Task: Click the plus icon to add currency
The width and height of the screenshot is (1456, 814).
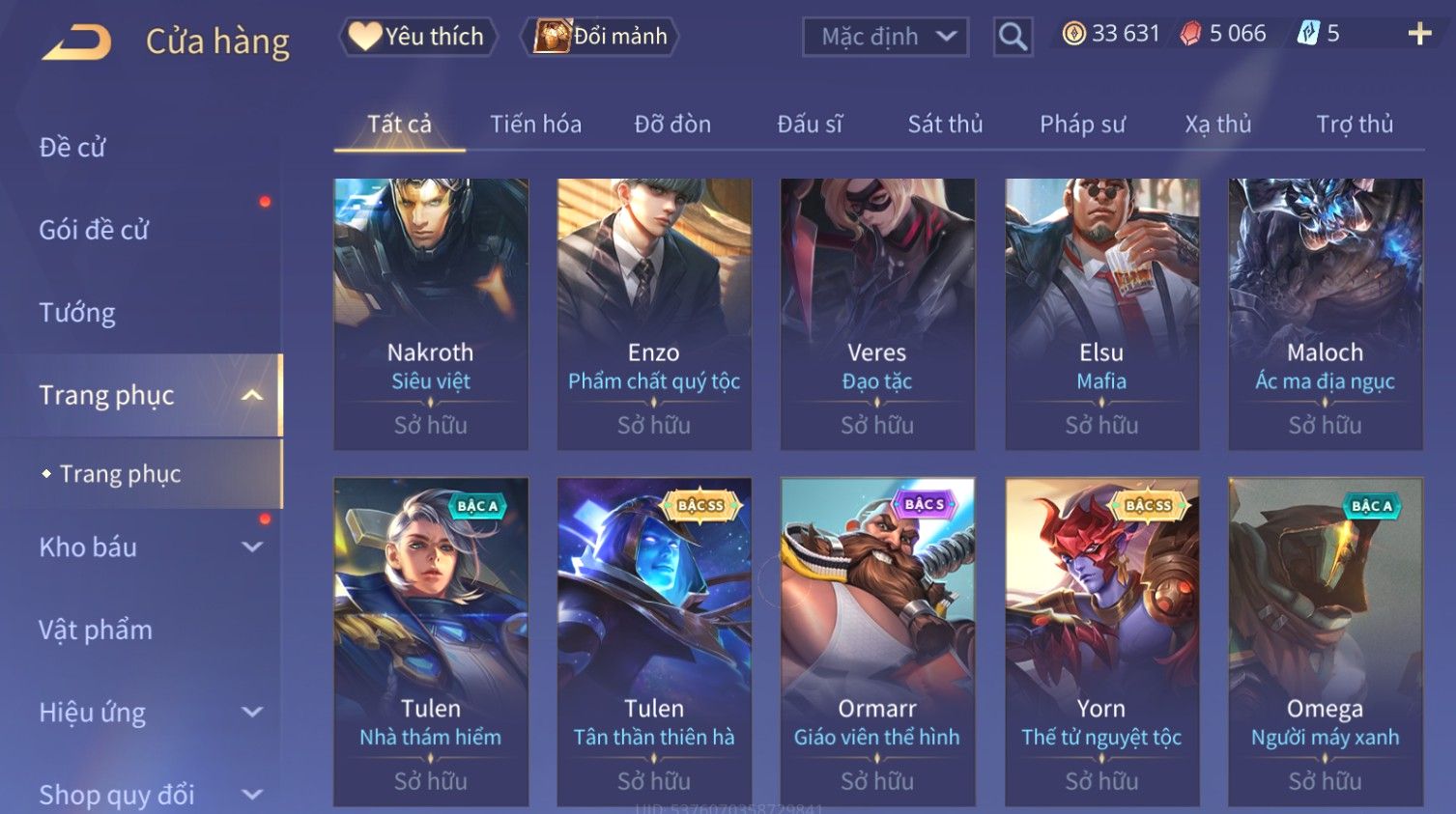Action: pyautogui.click(x=1419, y=34)
